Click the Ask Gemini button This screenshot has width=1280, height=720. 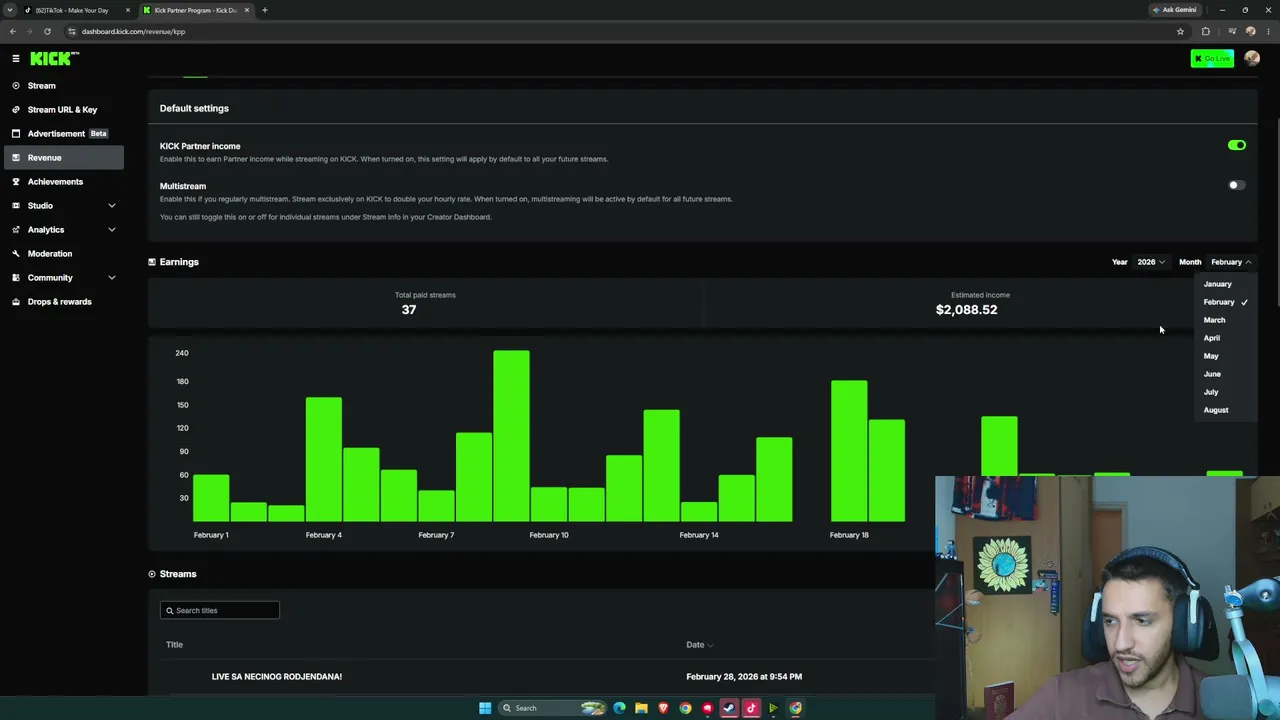(x=1175, y=10)
